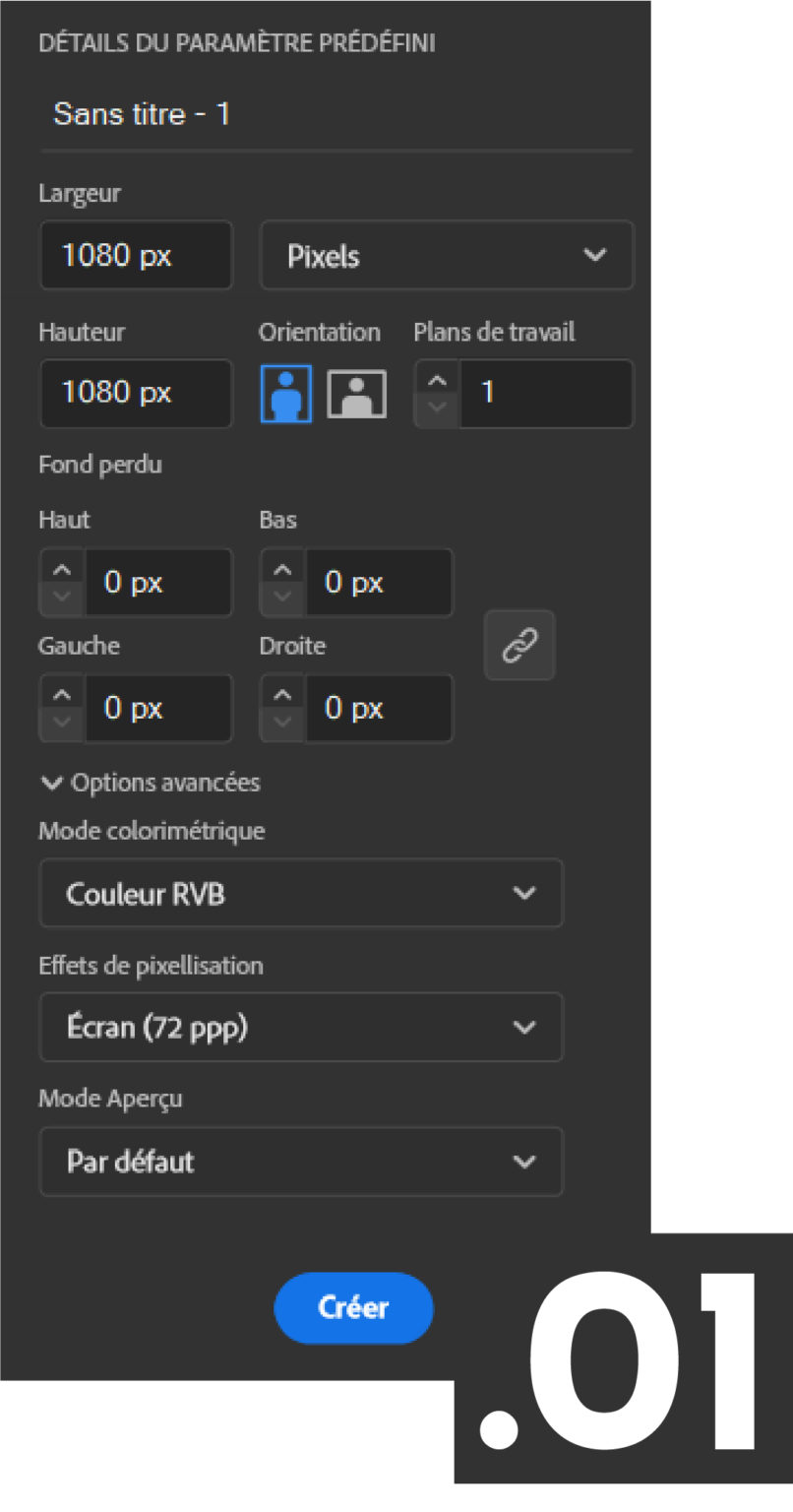This screenshot has width=793, height=1512.
Task: Open the Mode colorimétrique dropdown
Action: [301, 893]
